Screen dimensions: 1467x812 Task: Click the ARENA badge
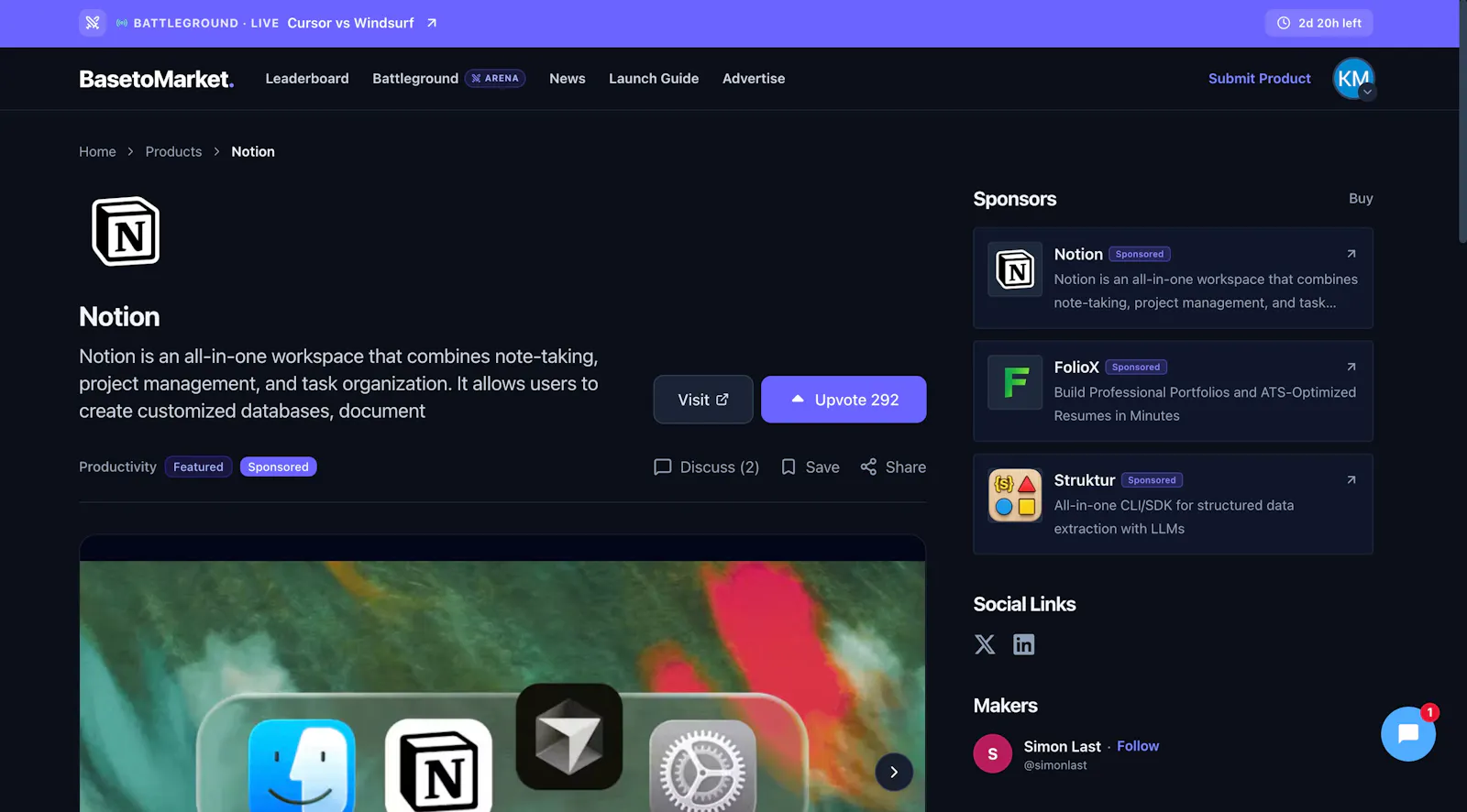(x=495, y=79)
